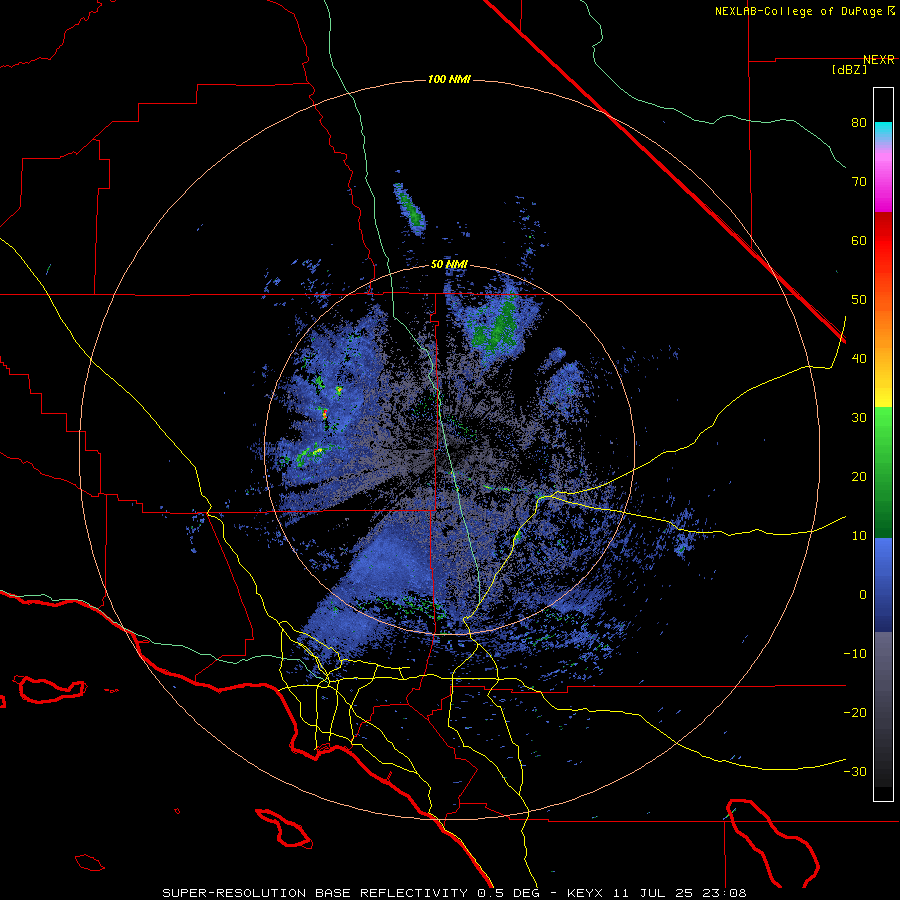The image size is (900, 900).
Task: Click the [dBZ] unit label
Action: tap(849, 70)
